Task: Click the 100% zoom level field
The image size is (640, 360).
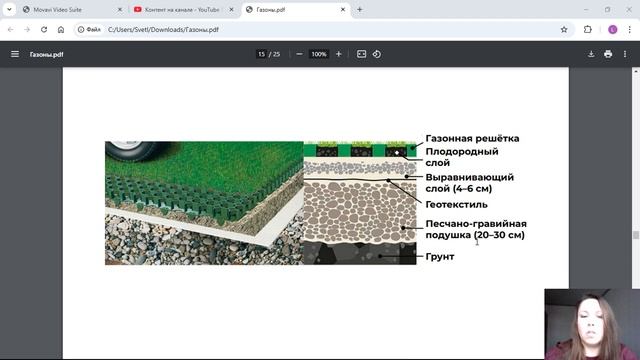Action: pos(319,54)
